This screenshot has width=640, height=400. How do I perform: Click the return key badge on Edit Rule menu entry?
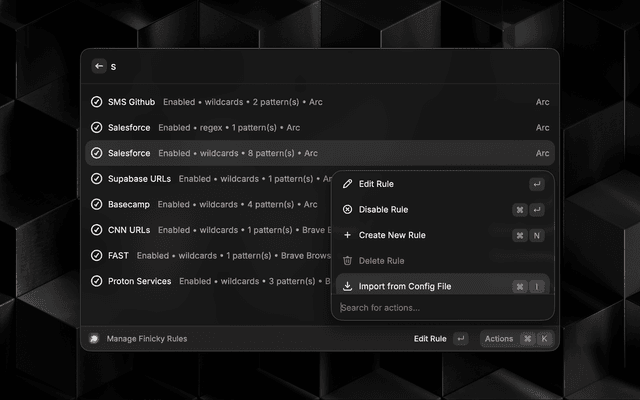pyautogui.click(x=537, y=184)
